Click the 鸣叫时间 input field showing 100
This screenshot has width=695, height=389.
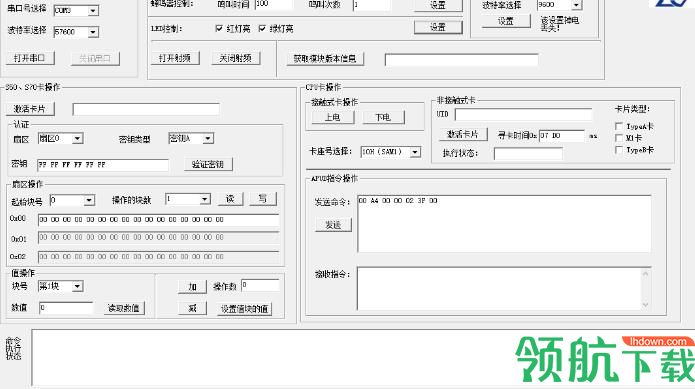coord(273,4)
